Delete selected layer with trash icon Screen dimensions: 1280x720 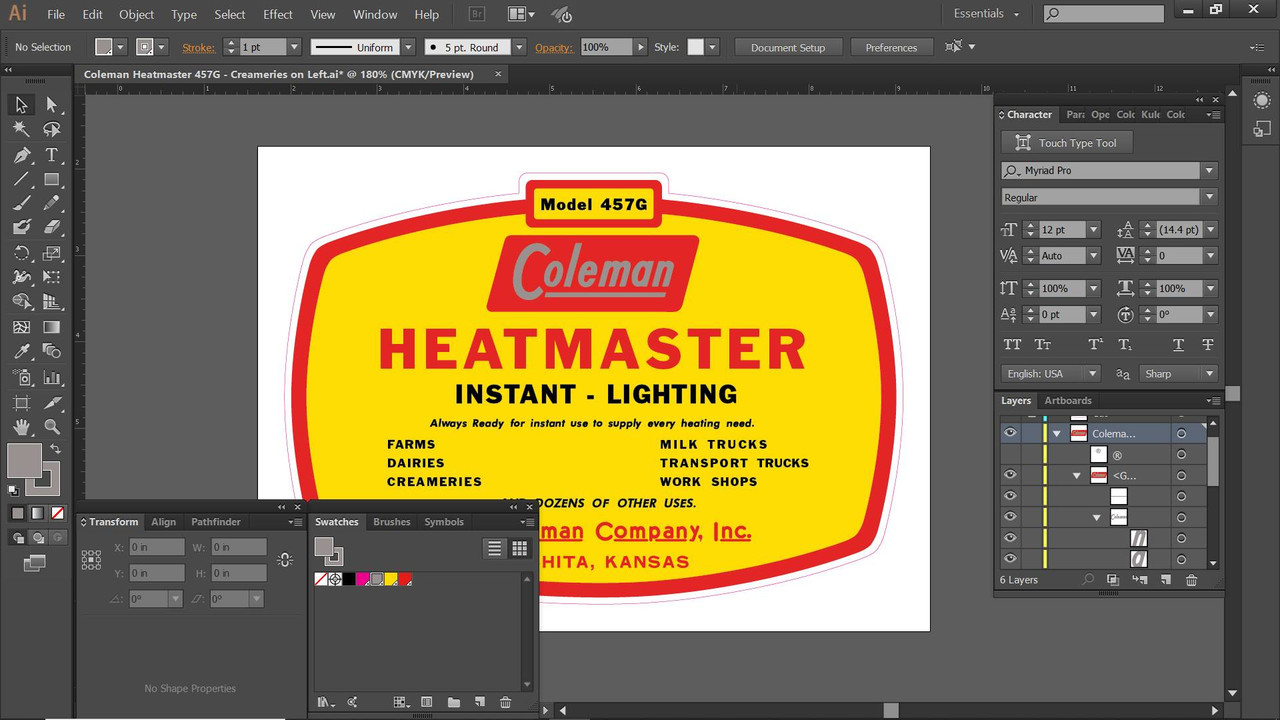(1191, 580)
